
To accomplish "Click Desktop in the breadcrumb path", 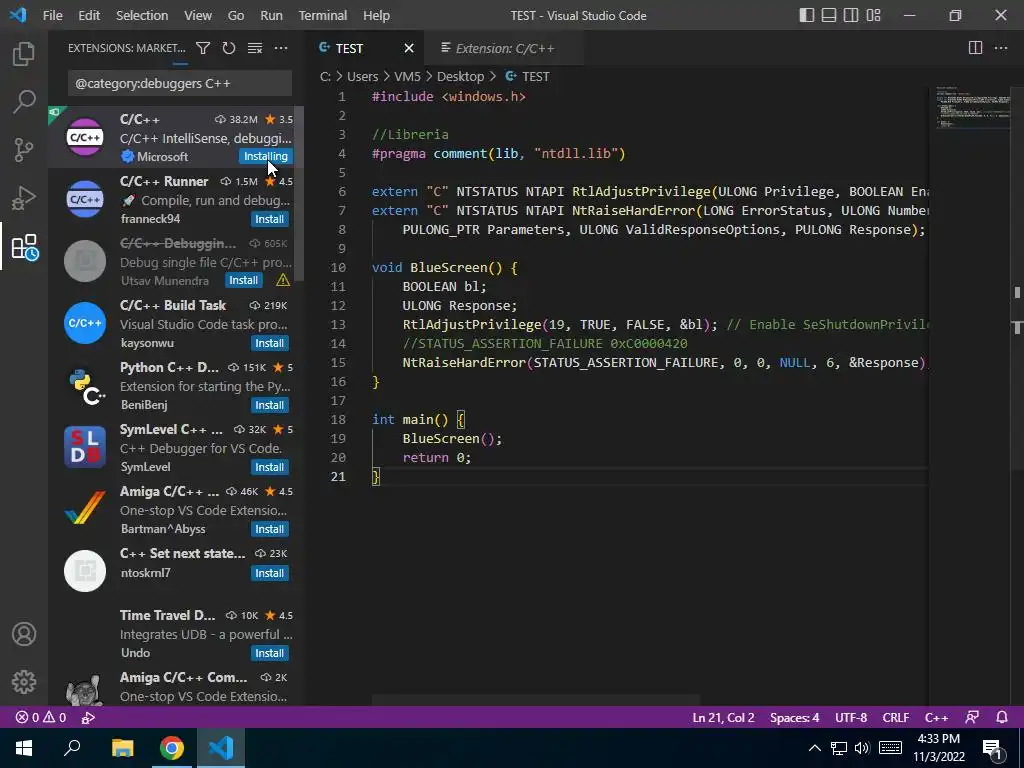I will pyautogui.click(x=460, y=76).
